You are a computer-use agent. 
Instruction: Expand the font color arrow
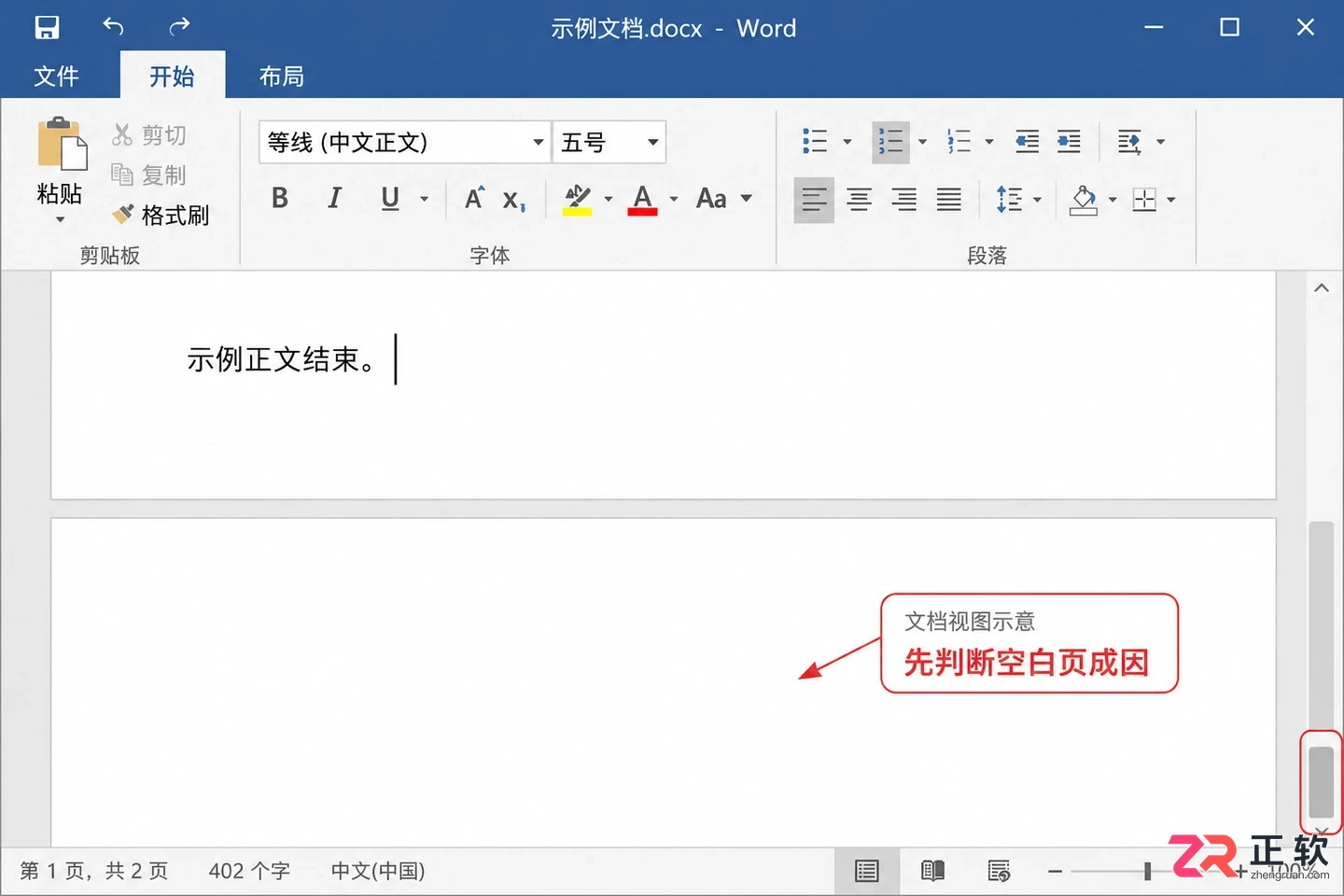point(674,199)
